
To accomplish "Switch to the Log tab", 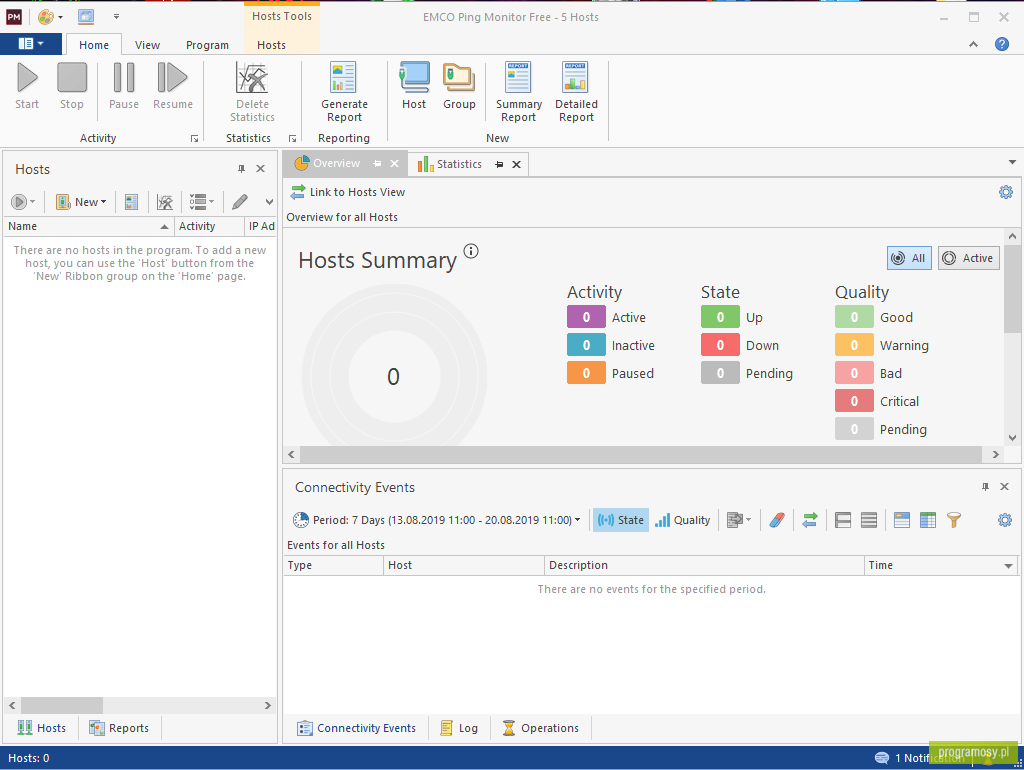I will click(x=459, y=728).
